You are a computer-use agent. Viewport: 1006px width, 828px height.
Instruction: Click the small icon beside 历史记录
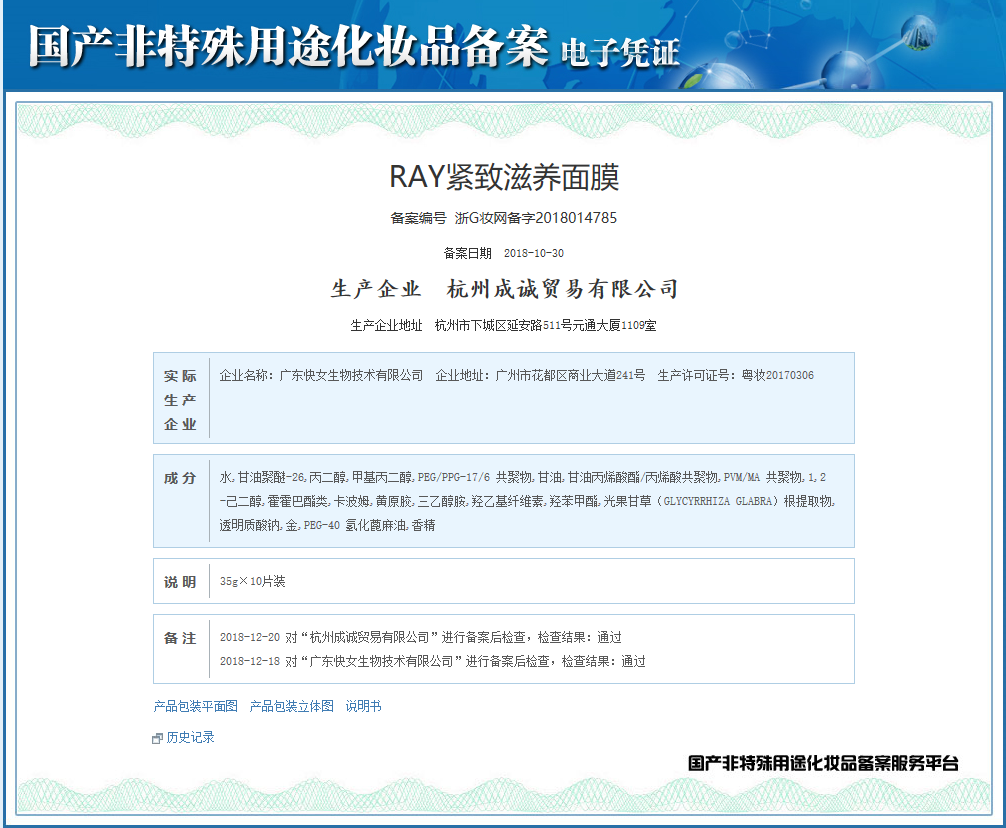(x=157, y=738)
